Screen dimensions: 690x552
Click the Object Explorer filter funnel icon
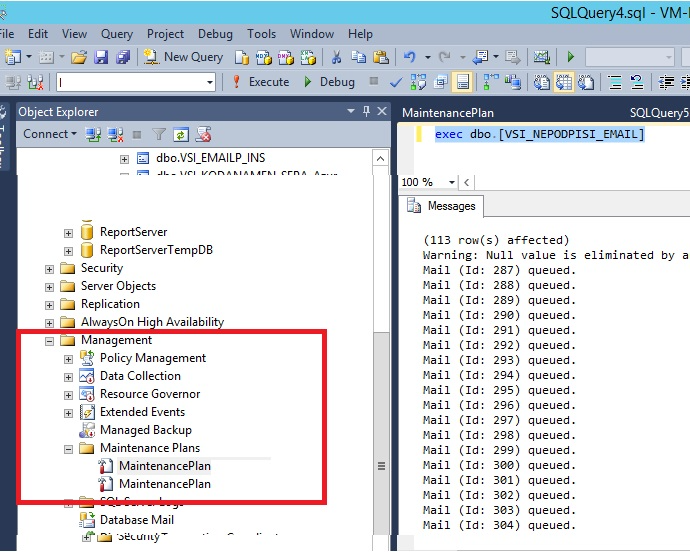[158, 134]
